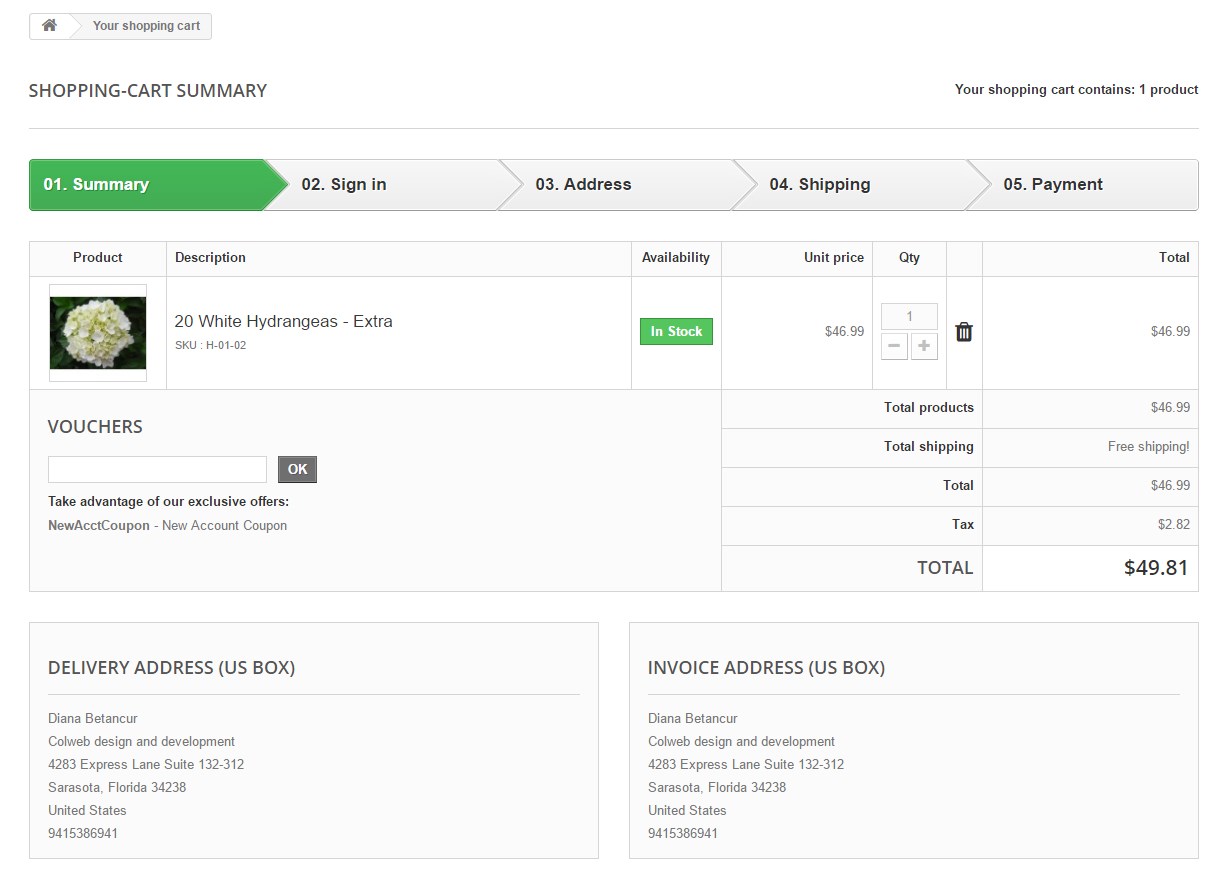Go to the 02. Sign in step
This screenshot has height=869, width=1220.
coord(344,185)
